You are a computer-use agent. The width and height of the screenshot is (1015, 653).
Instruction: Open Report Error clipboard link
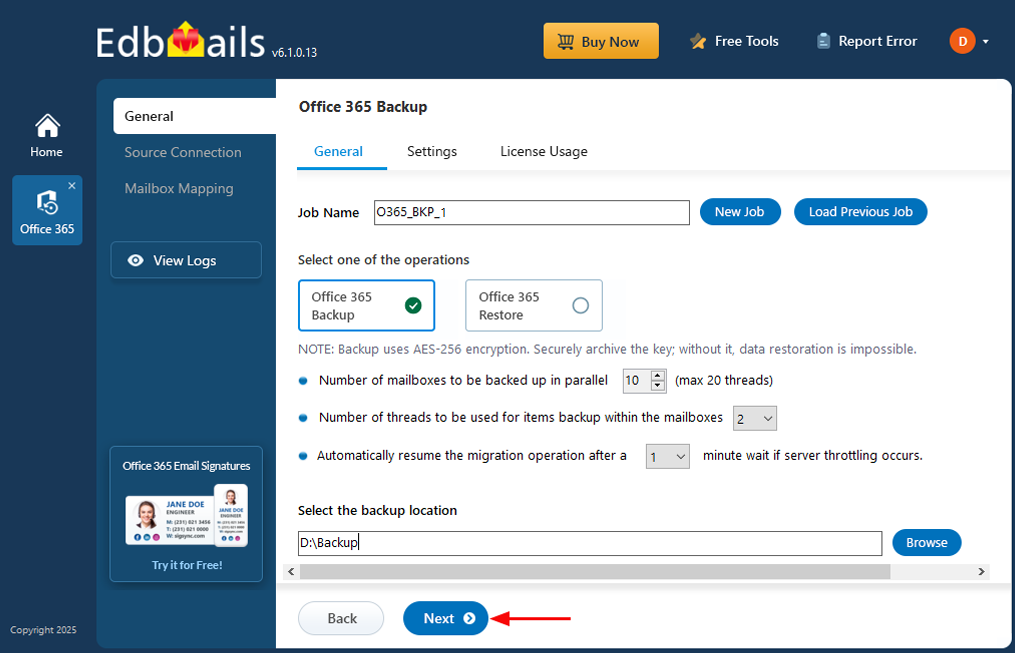pos(867,41)
